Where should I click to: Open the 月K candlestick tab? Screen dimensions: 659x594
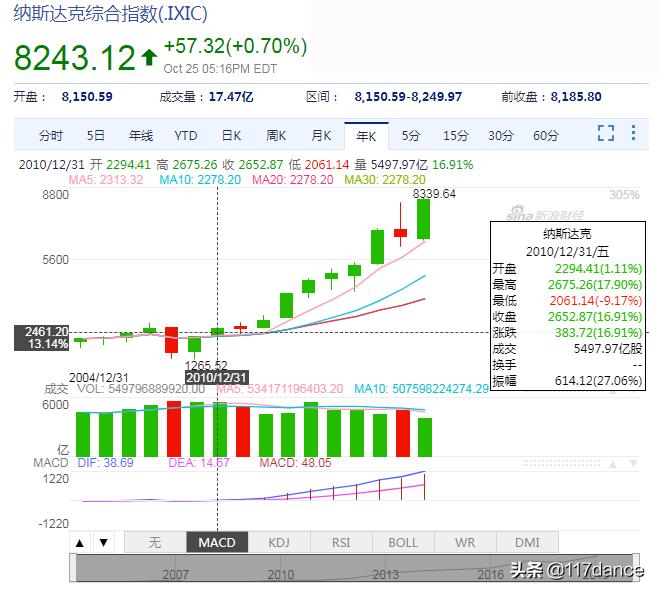pyautogui.click(x=321, y=136)
